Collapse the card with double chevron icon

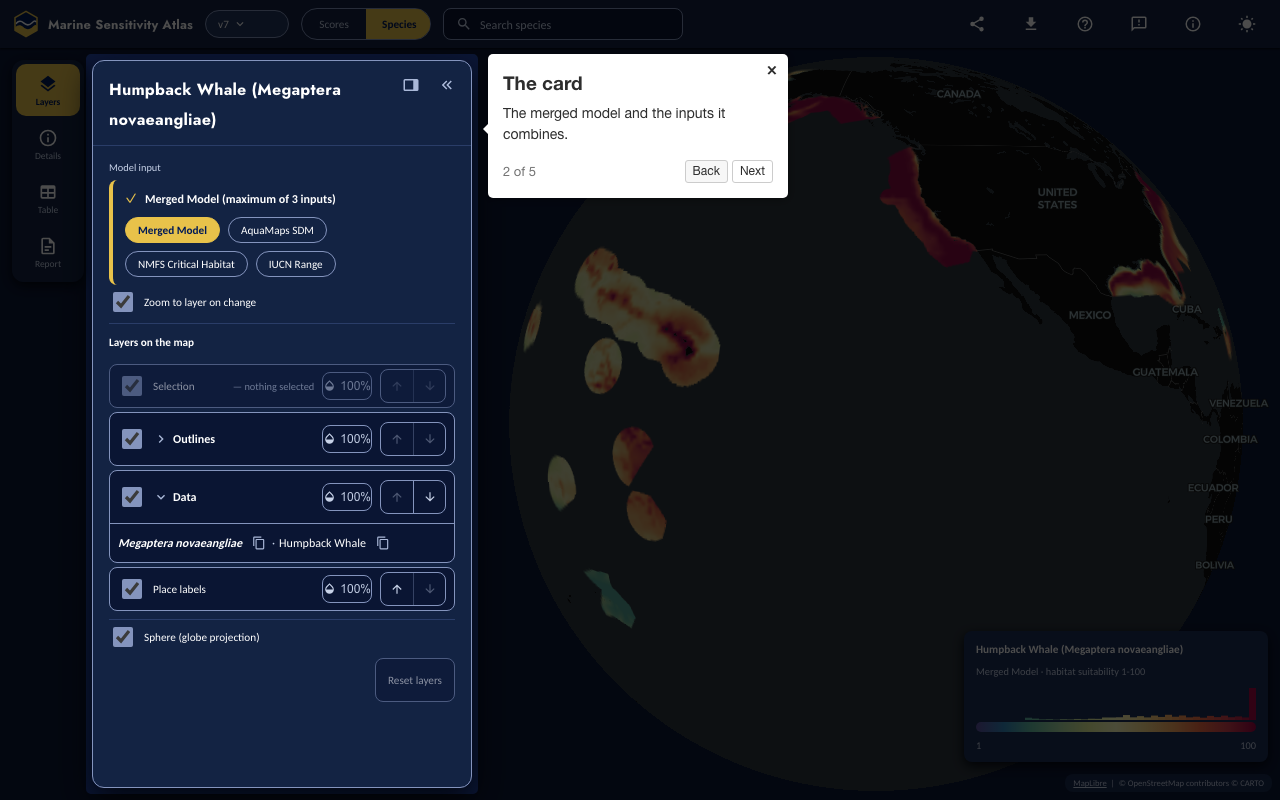point(447,85)
